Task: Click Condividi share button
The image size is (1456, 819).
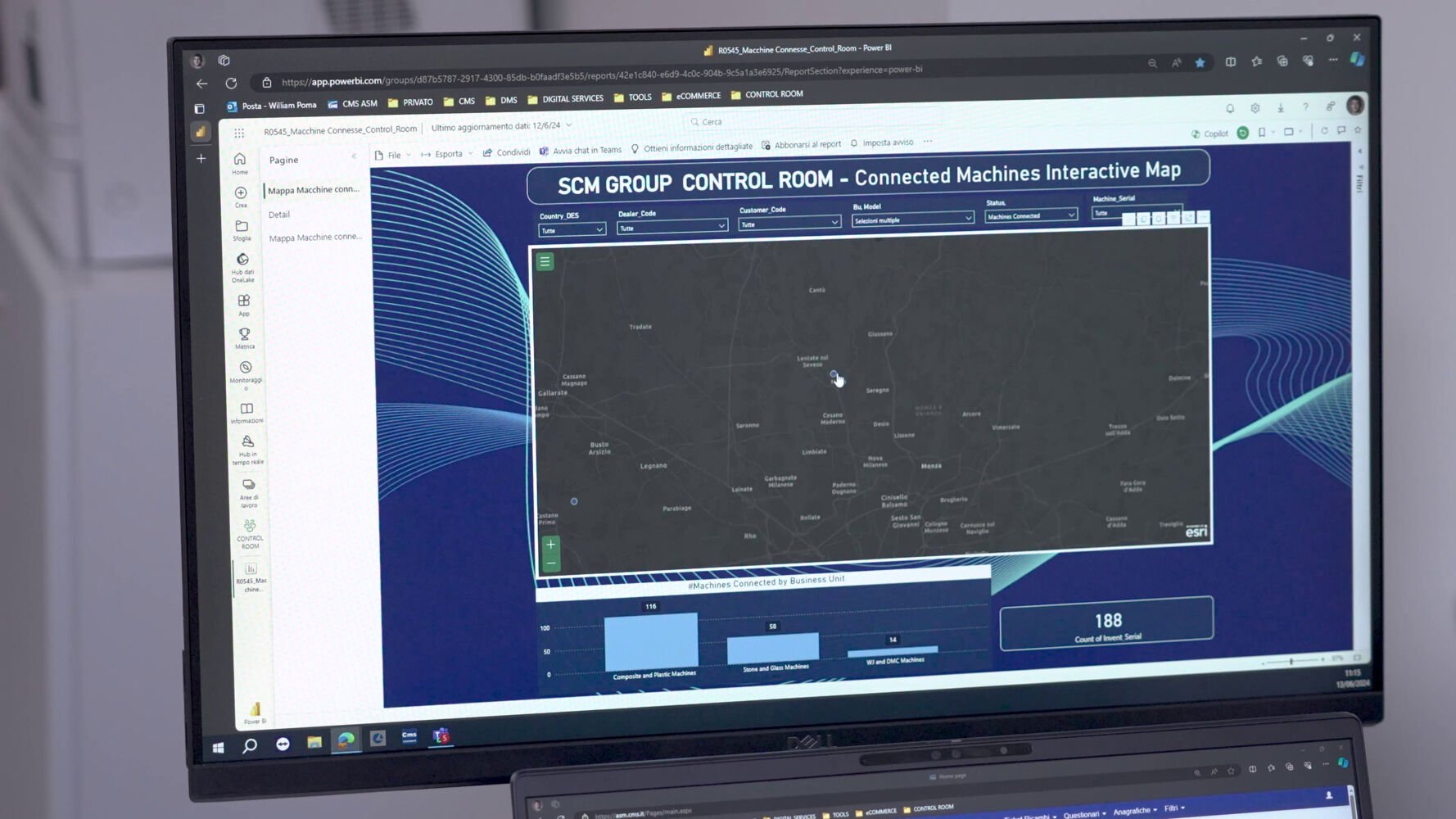Action: click(x=506, y=152)
